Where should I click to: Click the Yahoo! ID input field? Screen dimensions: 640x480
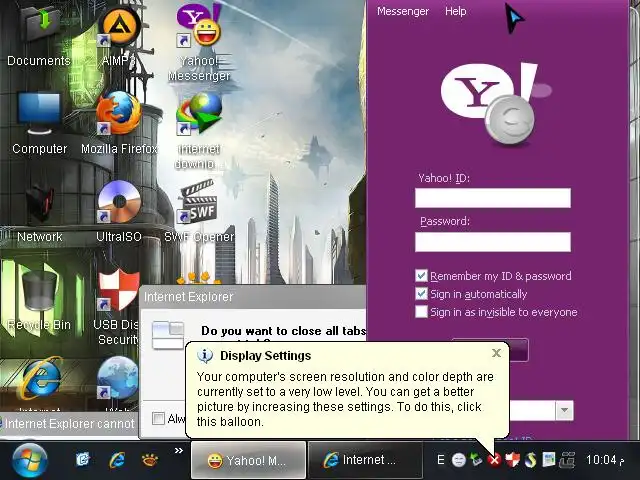point(493,198)
